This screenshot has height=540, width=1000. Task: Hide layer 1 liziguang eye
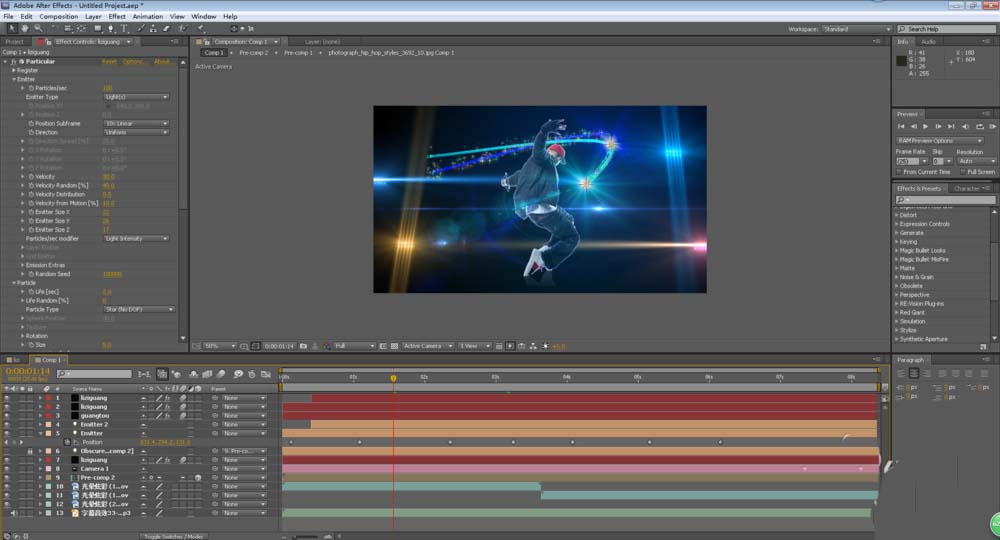tap(7, 398)
